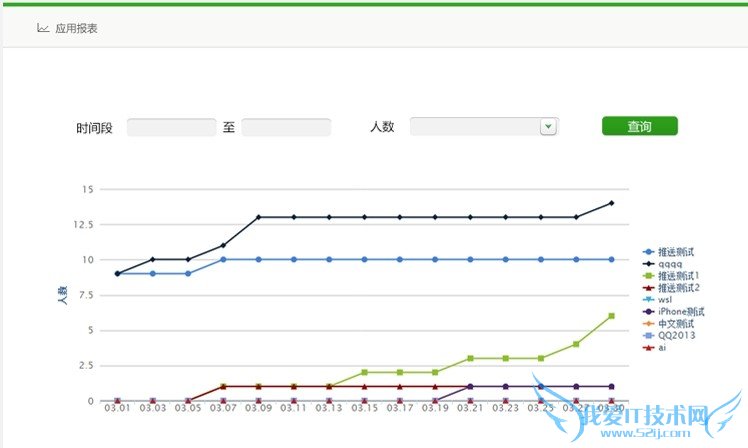Hide qqqq series via its legend text
The width and height of the screenshot is (748, 448).
click(669, 263)
